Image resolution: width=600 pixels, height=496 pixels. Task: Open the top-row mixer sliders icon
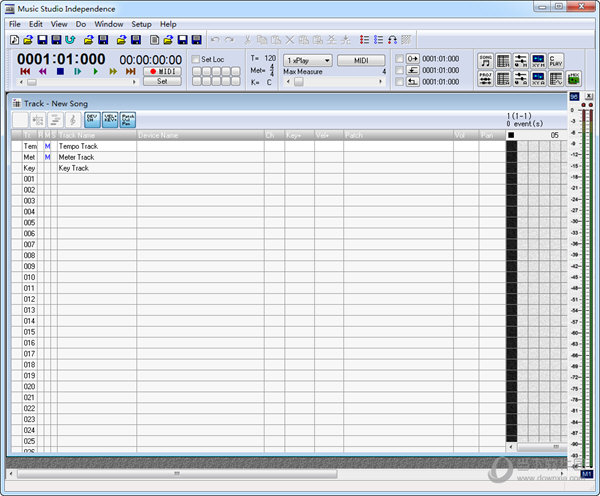[x=520, y=61]
